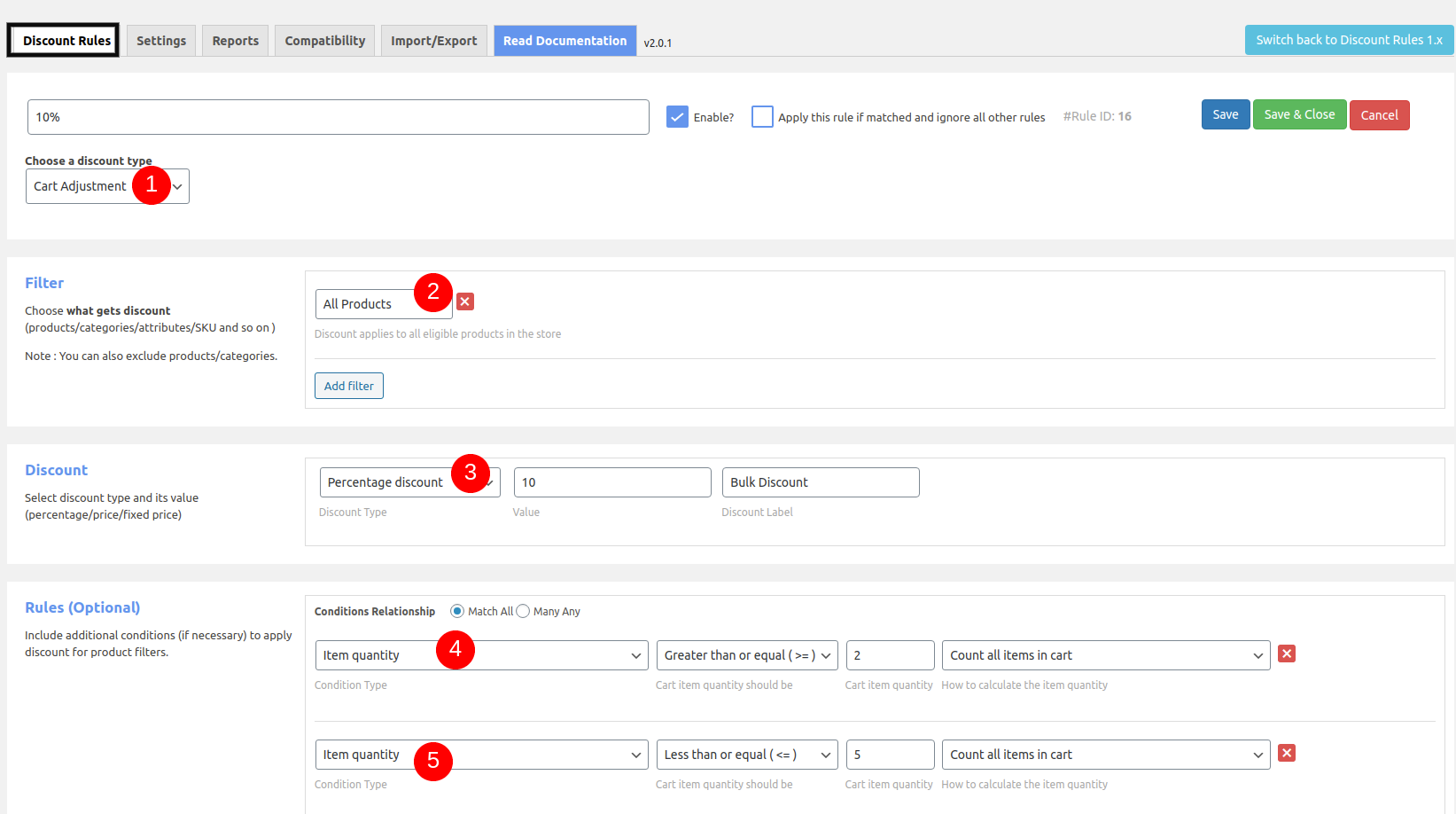This screenshot has width=1456, height=814.
Task: Open the Cart Adjustment discount type dropdown
Action: coord(107,186)
